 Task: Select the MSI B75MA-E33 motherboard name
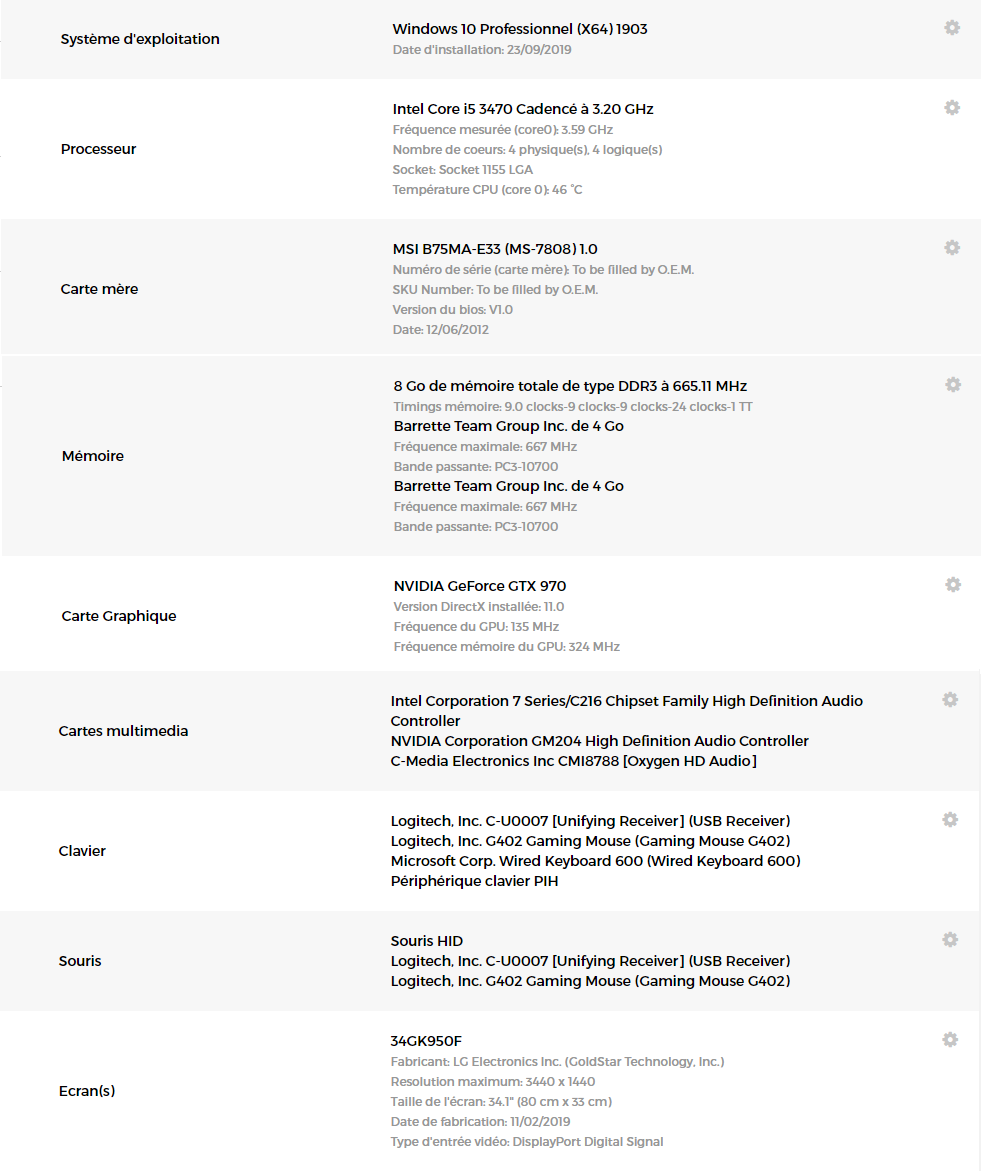pyautogui.click(x=495, y=249)
